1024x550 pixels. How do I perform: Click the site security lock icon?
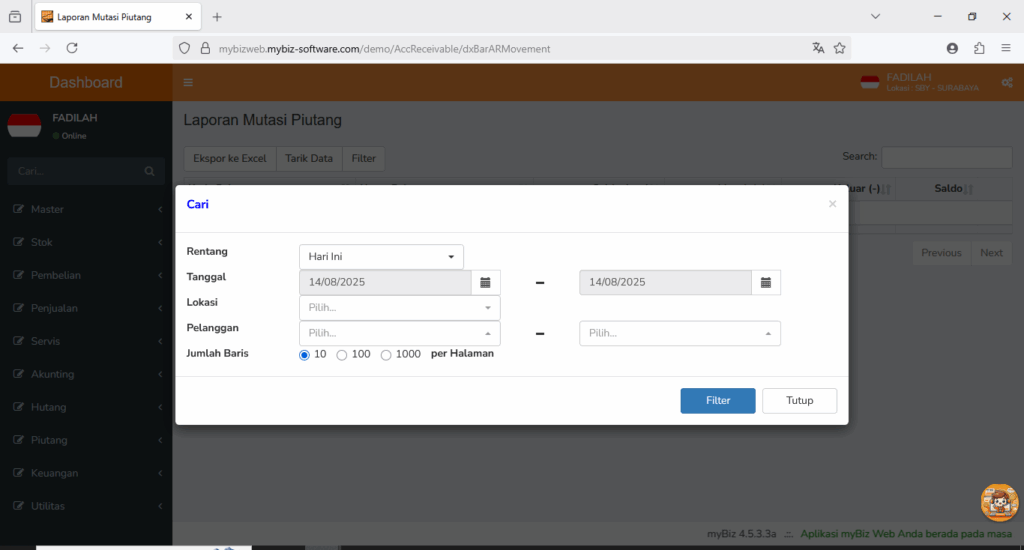coord(205,48)
